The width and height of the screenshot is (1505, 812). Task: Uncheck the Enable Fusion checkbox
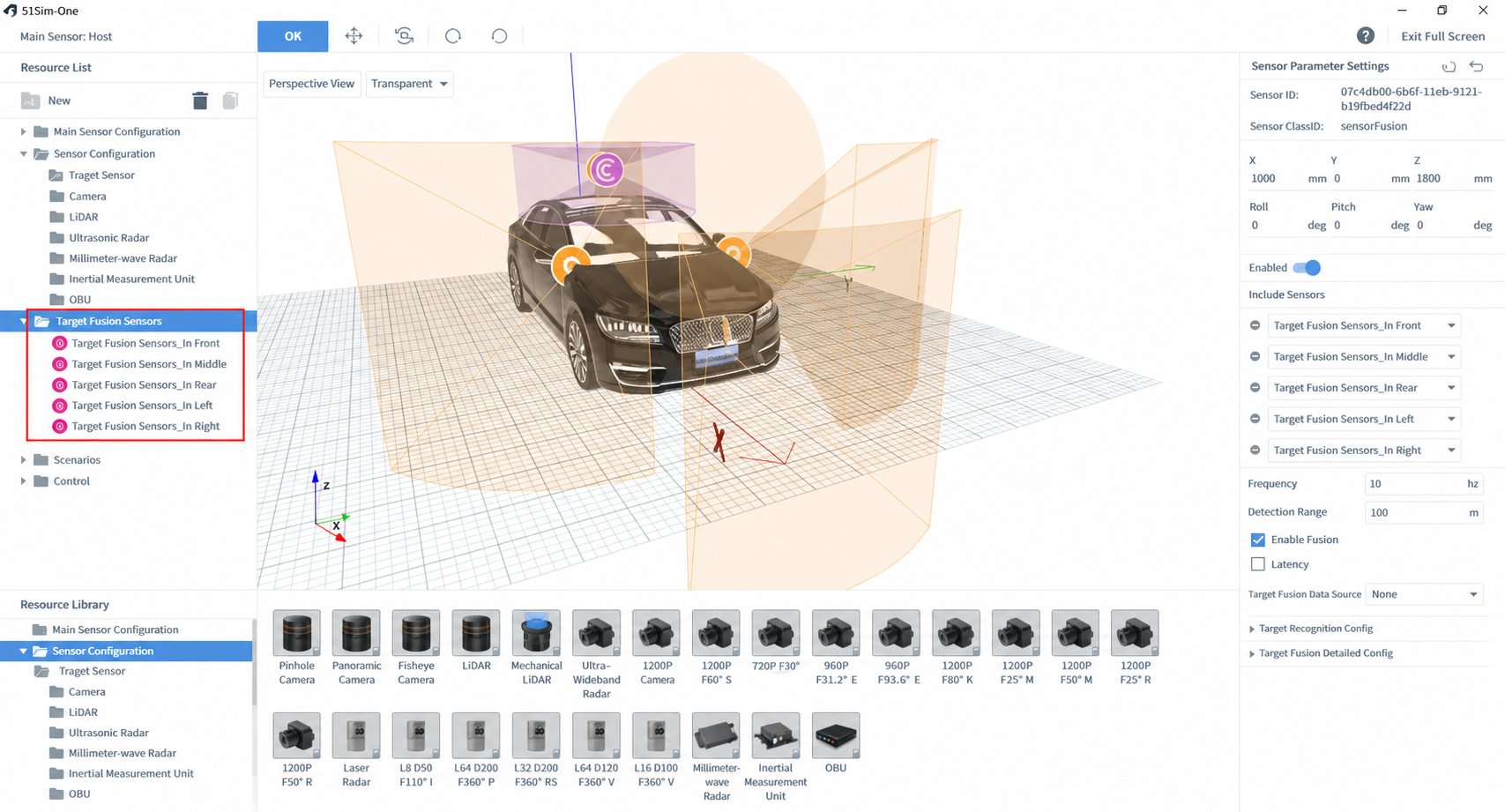coord(1258,540)
